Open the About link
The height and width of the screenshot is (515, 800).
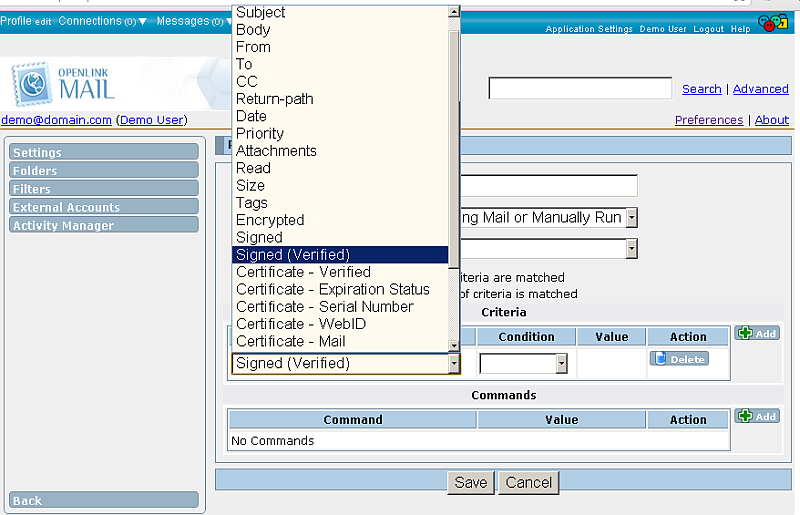[x=771, y=120]
